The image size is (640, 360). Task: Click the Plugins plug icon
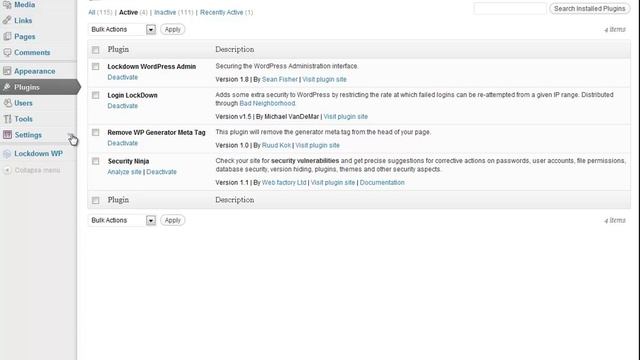[x=7, y=87]
